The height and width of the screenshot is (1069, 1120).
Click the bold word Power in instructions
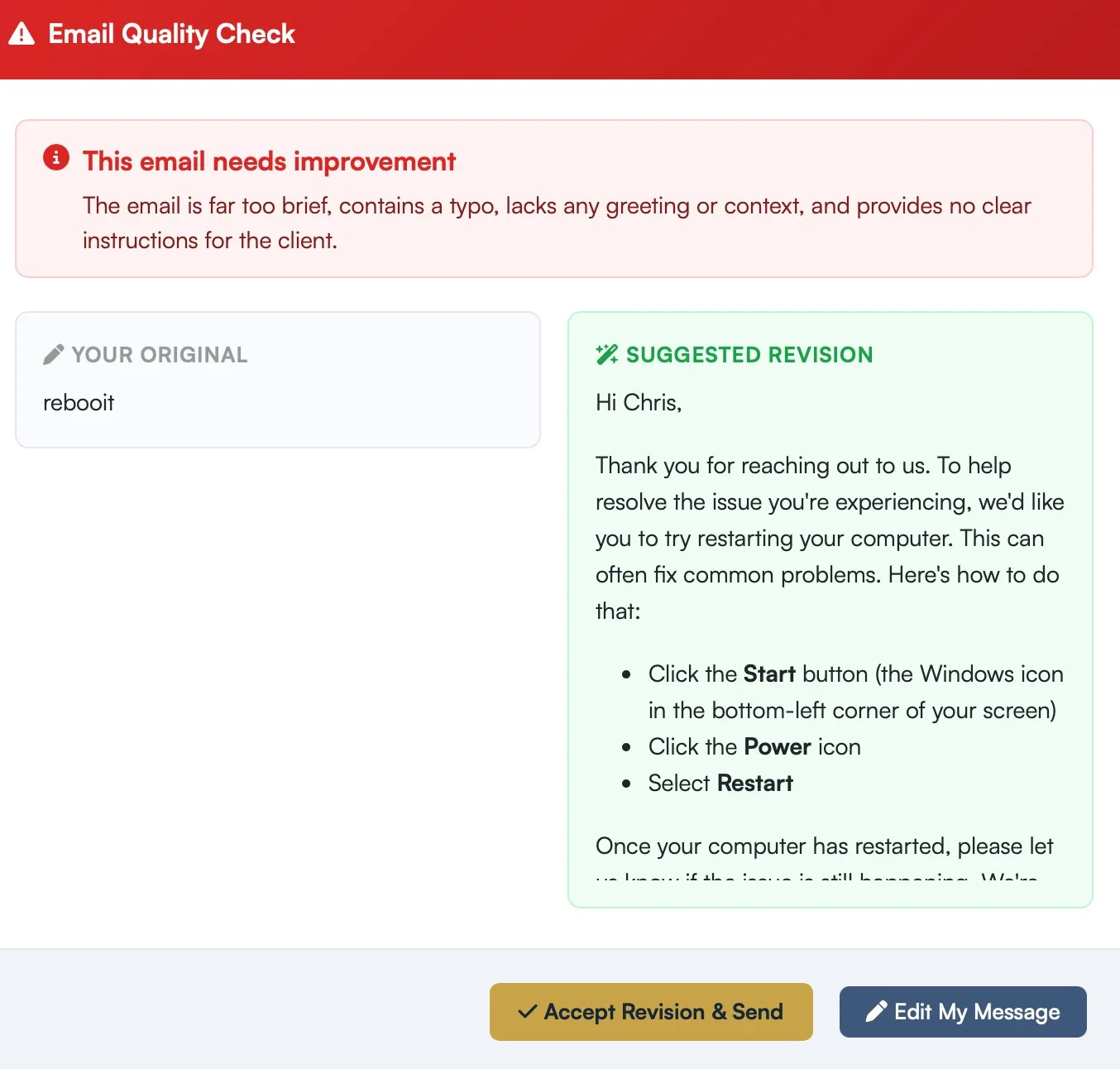pyautogui.click(x=777, y=746)
